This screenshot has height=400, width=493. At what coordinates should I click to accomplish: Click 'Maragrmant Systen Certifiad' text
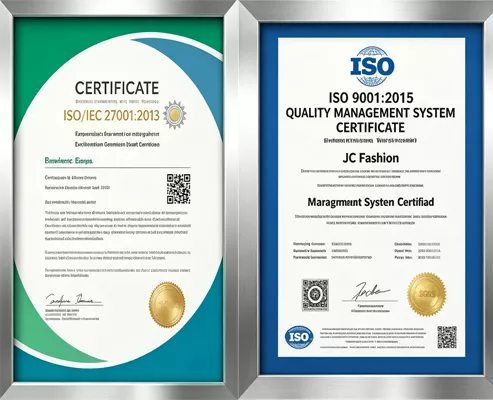point(371,202)
